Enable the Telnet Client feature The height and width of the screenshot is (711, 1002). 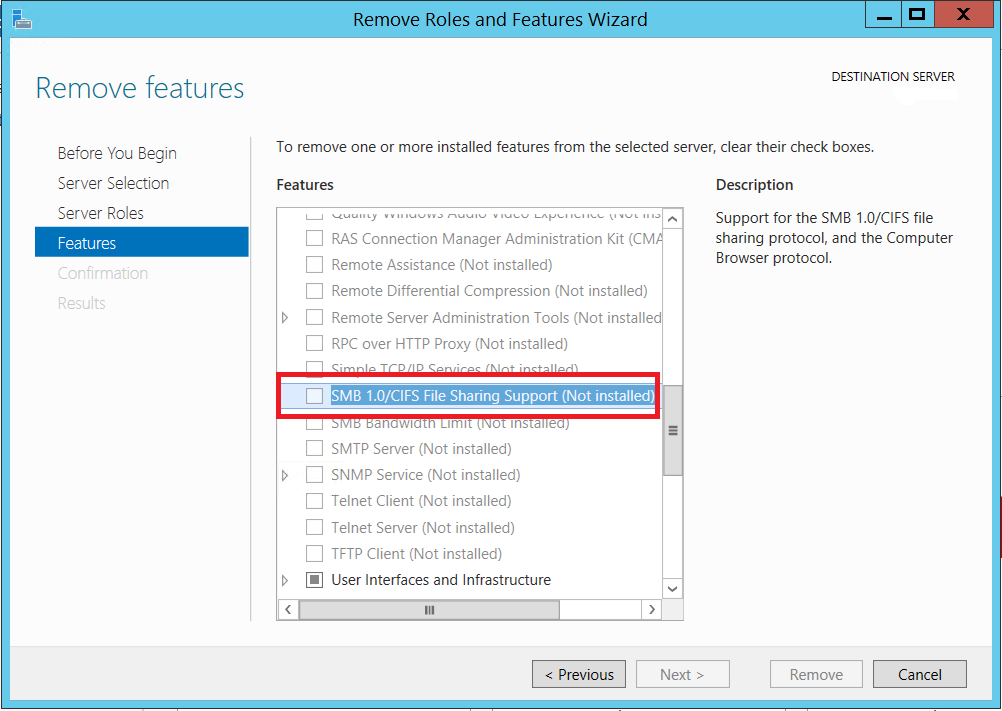click(314, 501)
